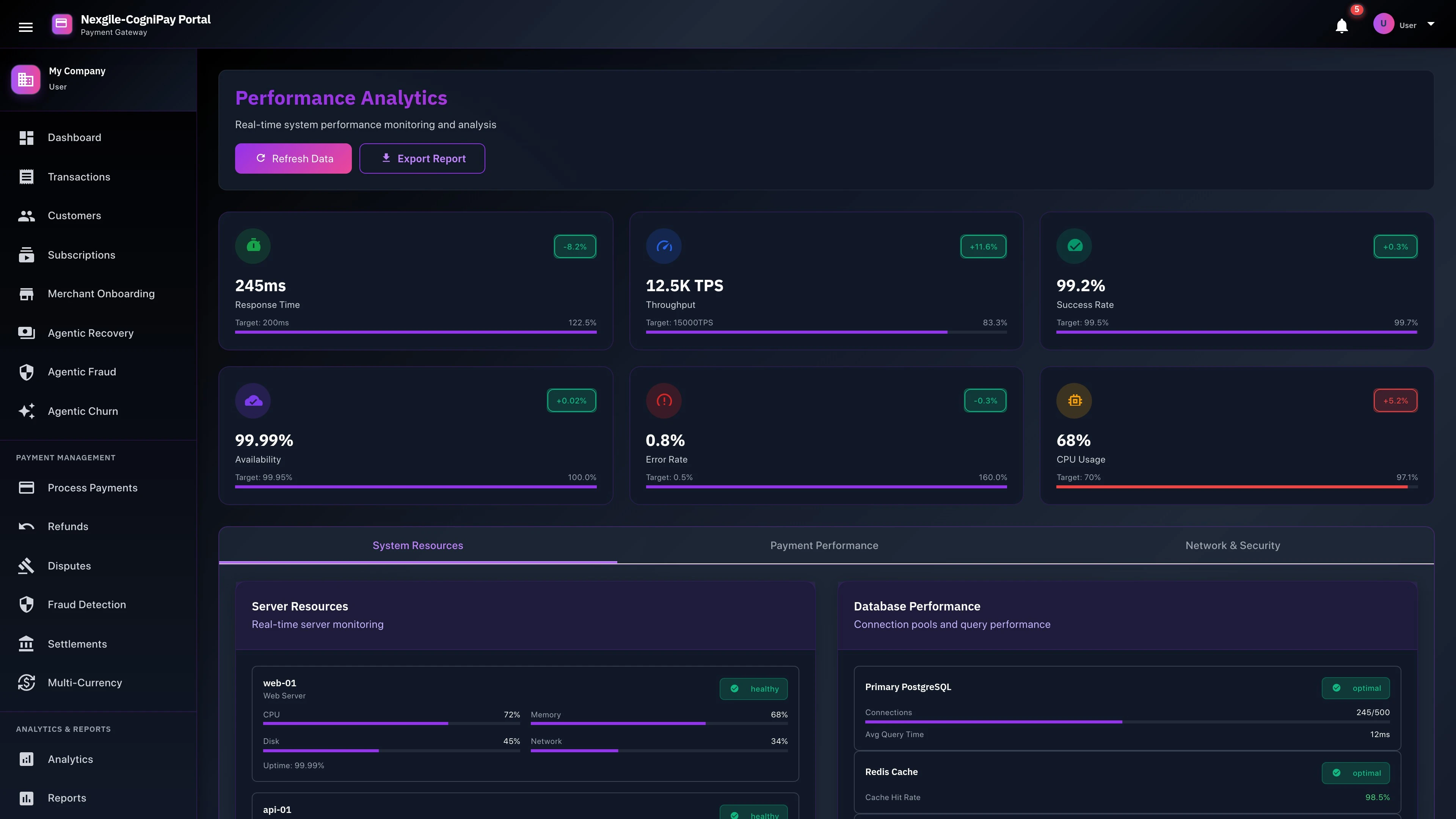Image resolution: width=1456 pixels, height=819 pixels.
Task: Click the healthy status badge on web-01
Action: pos(753,689)
